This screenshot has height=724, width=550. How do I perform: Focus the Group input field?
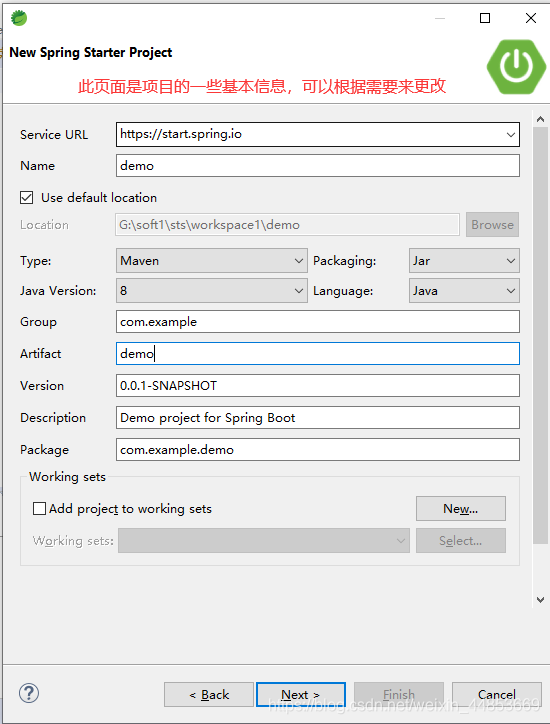(x=318, y=321)
